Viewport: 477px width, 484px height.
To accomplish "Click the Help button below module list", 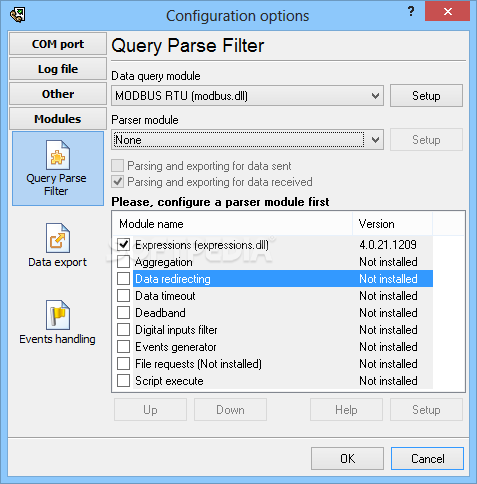I will click(x=346, y=410).
